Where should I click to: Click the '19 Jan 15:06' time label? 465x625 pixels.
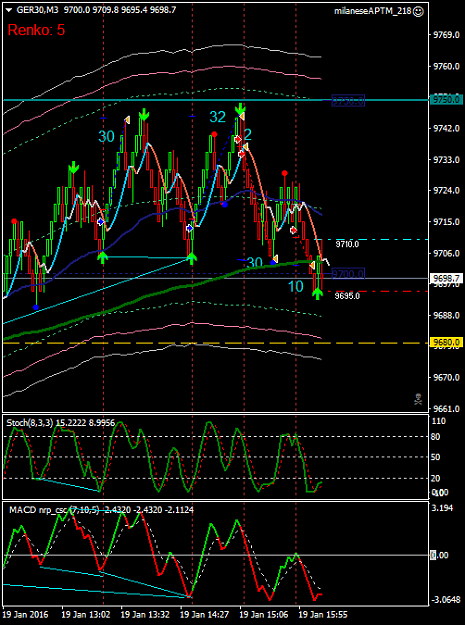click(x=264, y=614)
